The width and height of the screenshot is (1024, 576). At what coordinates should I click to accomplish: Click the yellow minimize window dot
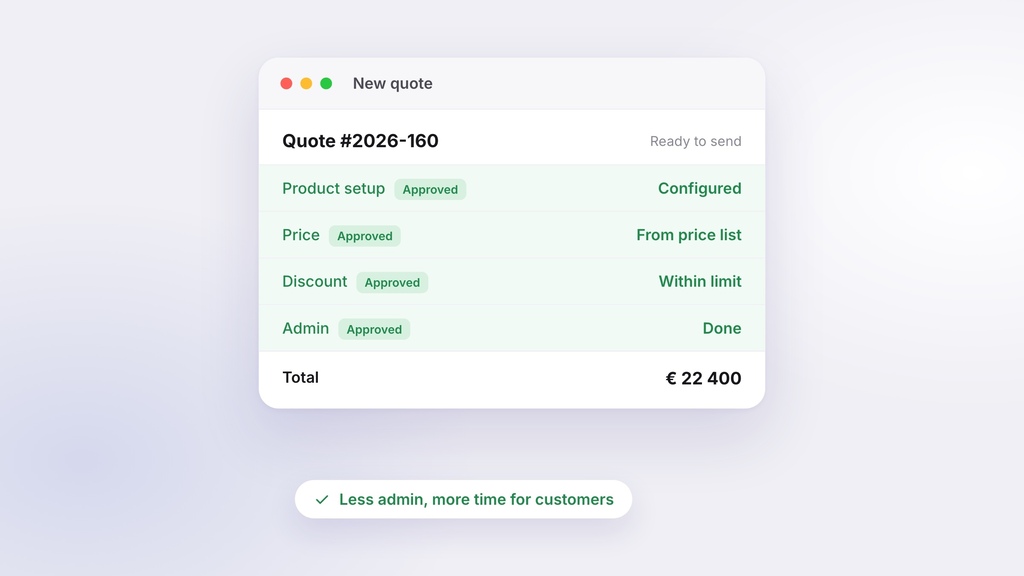coord(306,84)
